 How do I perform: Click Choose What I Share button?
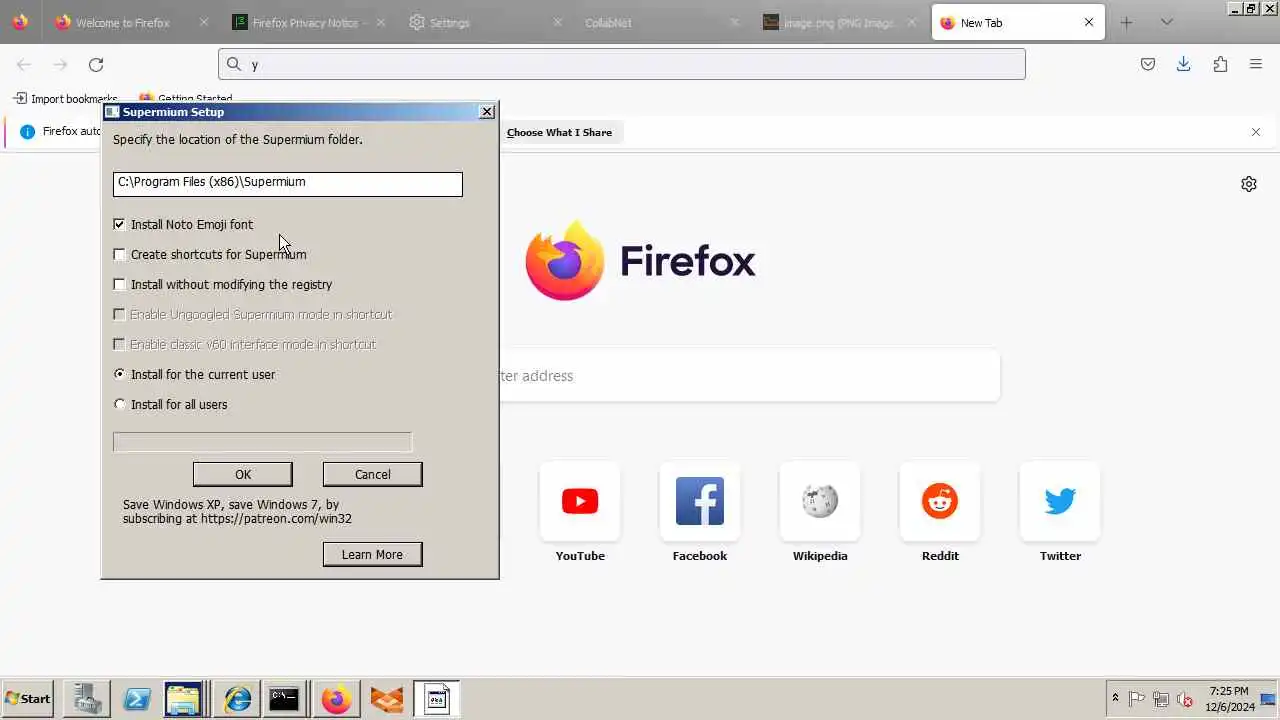559,132
